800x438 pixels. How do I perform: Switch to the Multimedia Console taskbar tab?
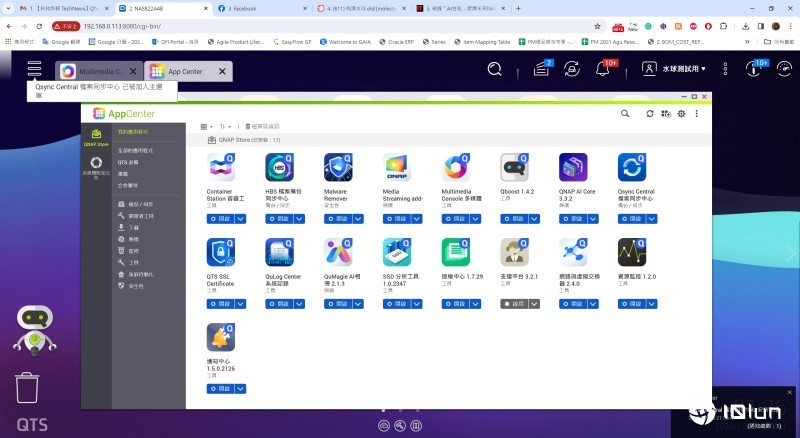click(x=98, y=71)
